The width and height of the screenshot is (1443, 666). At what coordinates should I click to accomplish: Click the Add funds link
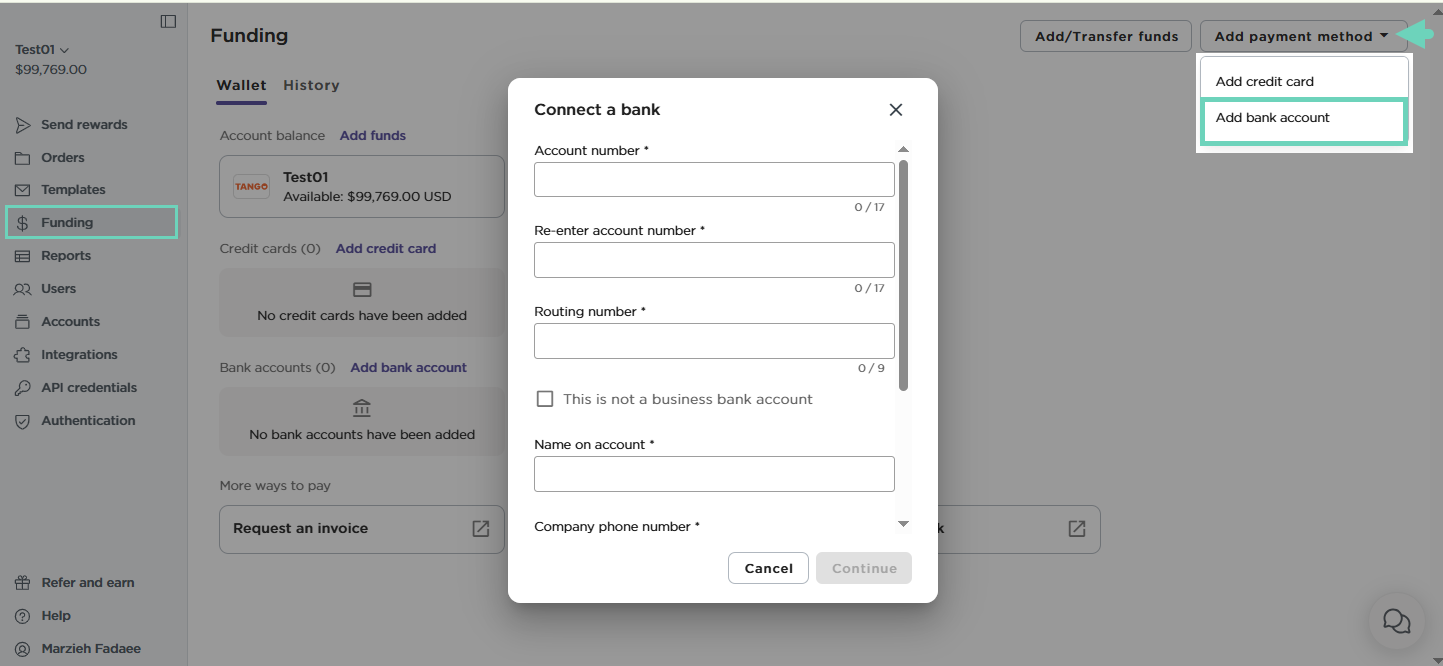pyautogui.click(x=373, y=135)
